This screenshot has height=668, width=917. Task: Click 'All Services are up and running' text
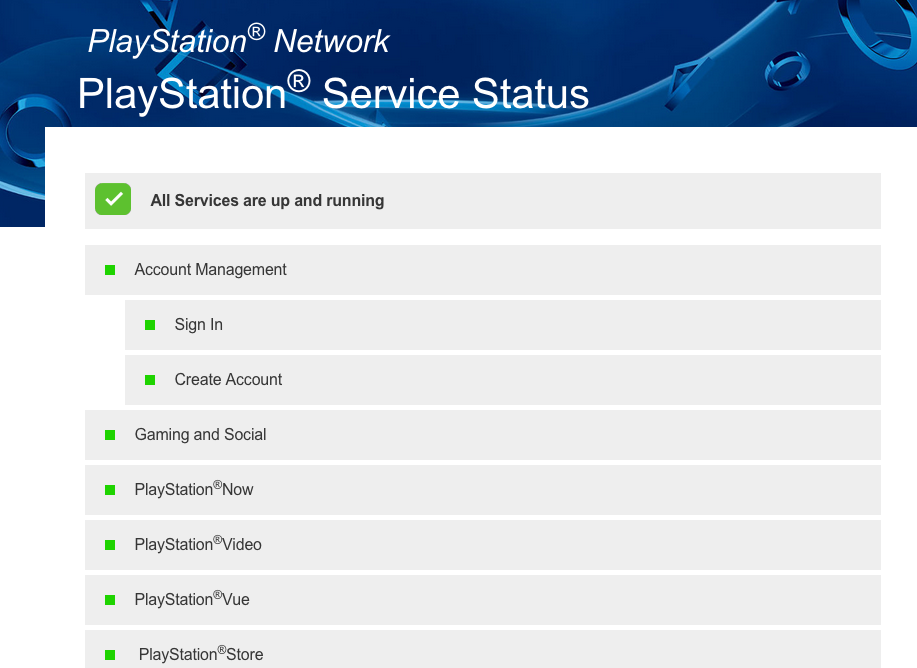tap(267, 201)
